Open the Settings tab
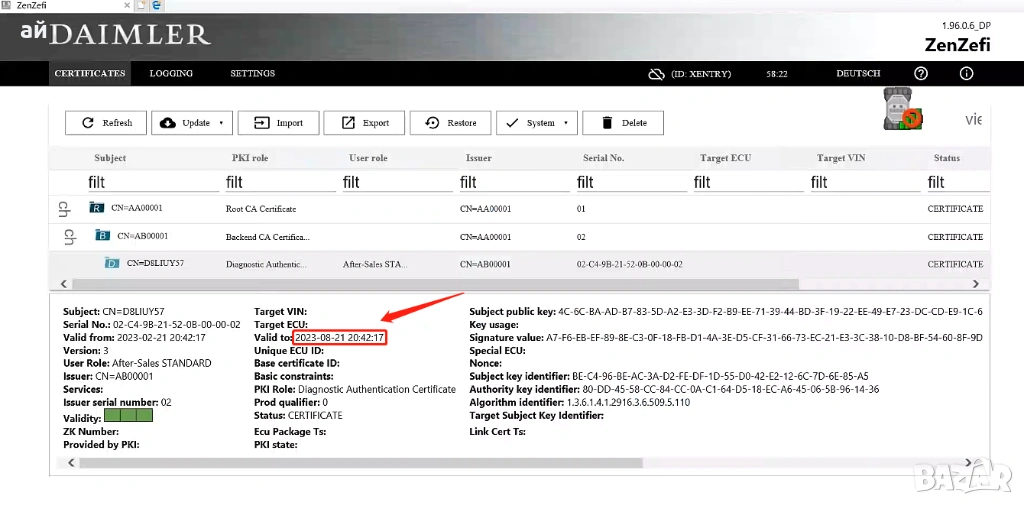 coord(252,74)
